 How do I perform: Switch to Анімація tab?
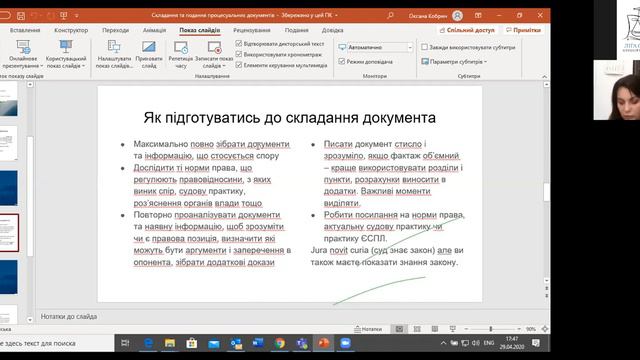[154, 30]
